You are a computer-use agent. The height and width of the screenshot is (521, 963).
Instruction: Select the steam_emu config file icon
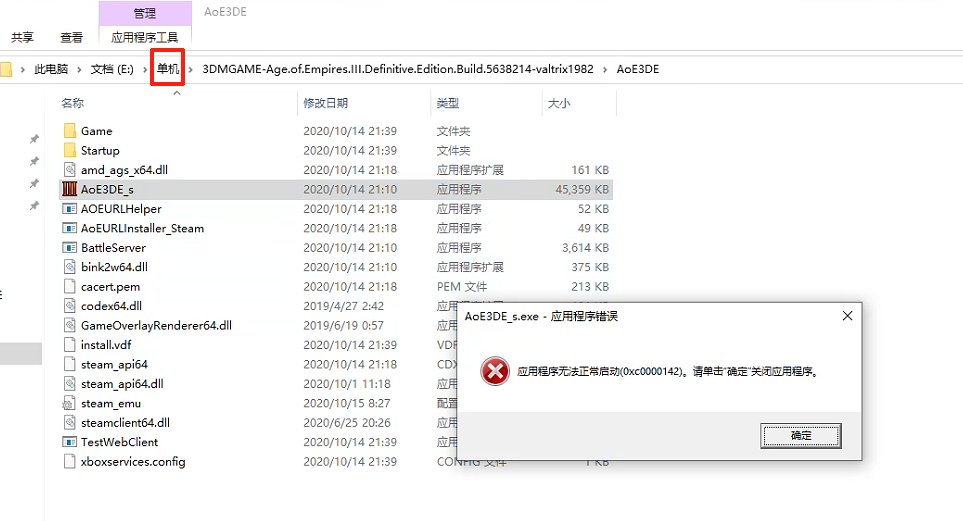pyautogui.click(x=69, y=403)
